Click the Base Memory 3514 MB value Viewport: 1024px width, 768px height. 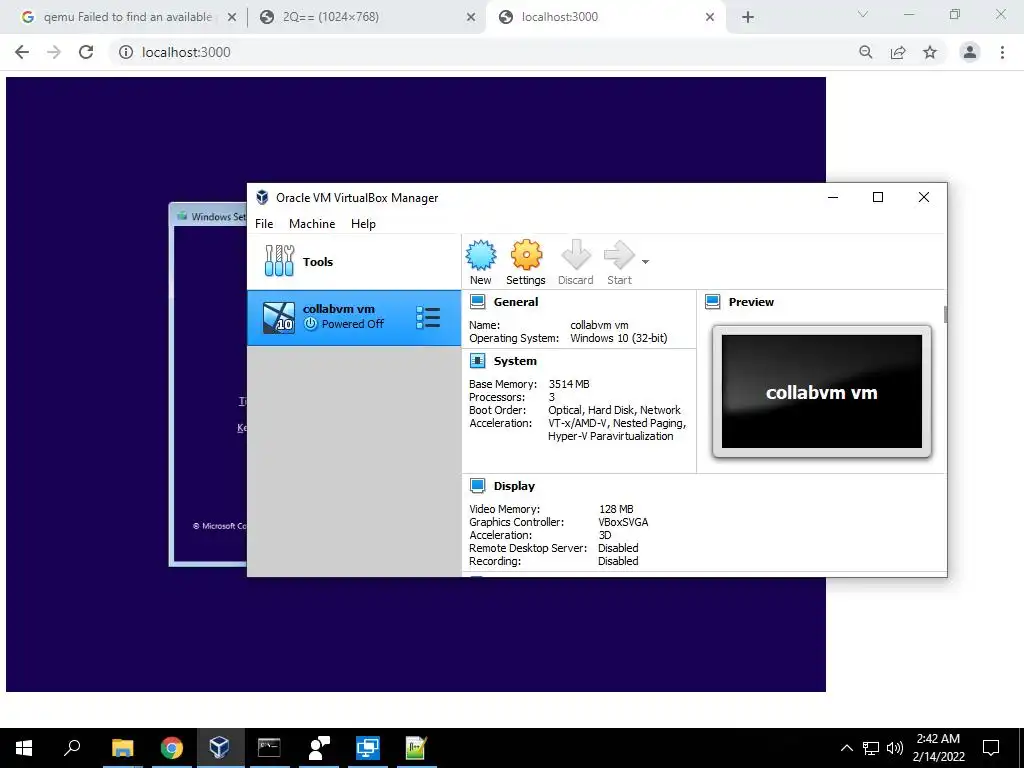click(569, 384)
